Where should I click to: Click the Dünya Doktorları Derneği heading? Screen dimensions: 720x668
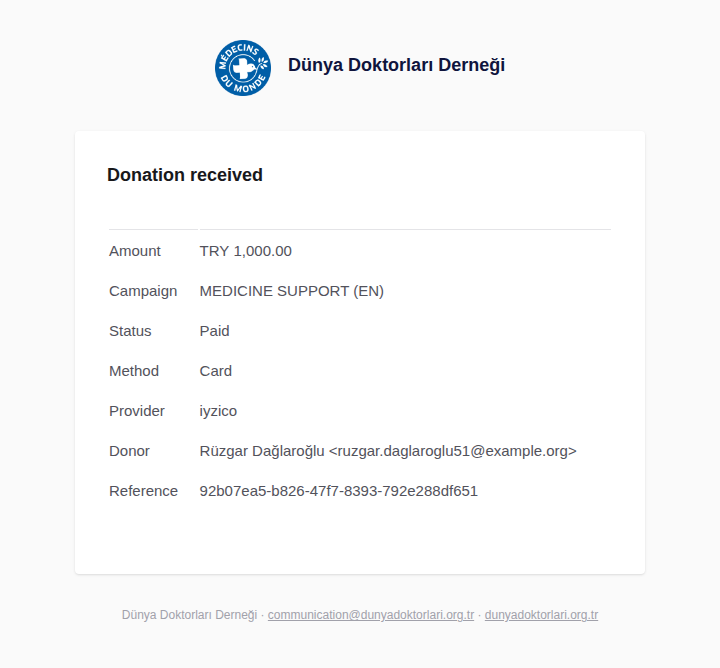(396, 65)
